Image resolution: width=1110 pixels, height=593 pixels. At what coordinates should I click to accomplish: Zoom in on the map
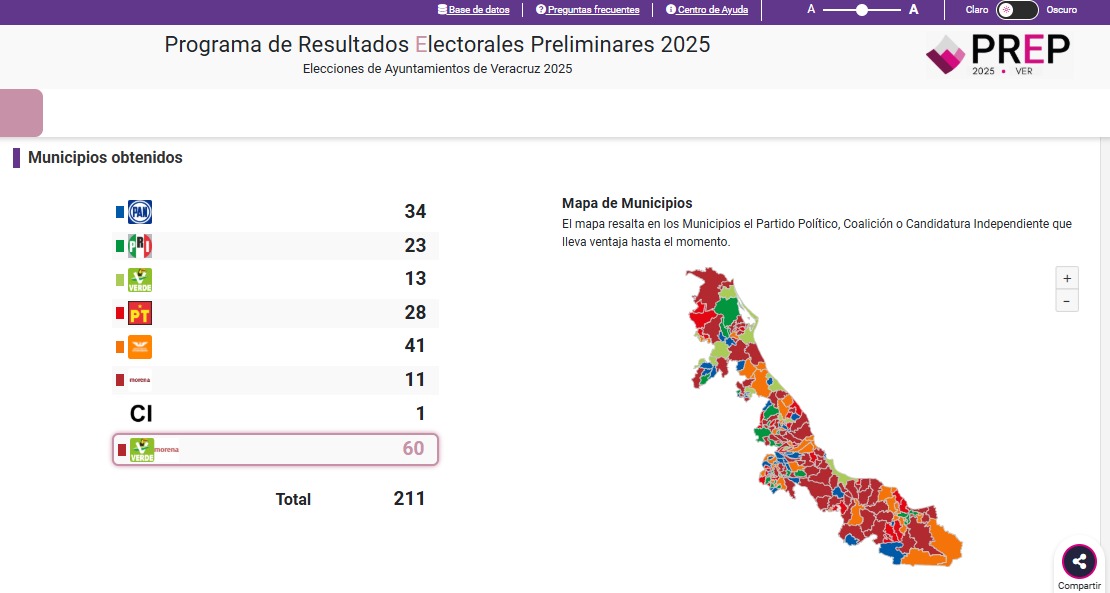pos(1067,278)
